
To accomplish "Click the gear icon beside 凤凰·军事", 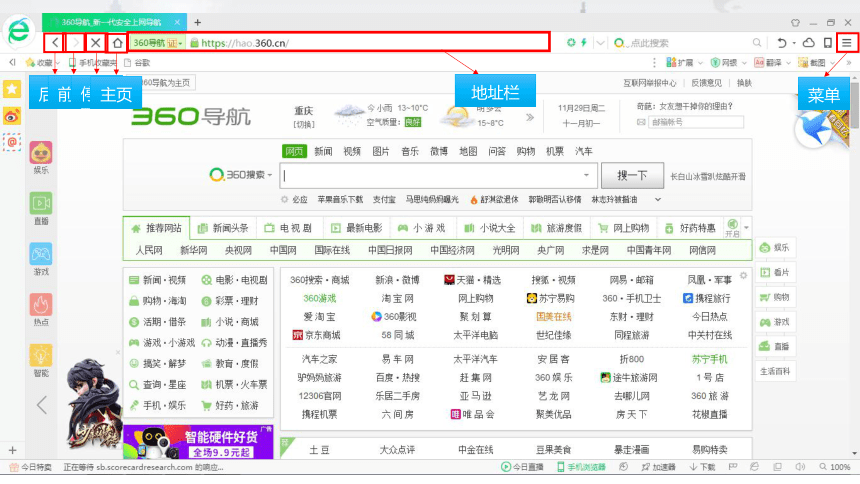I will [743, 275].
